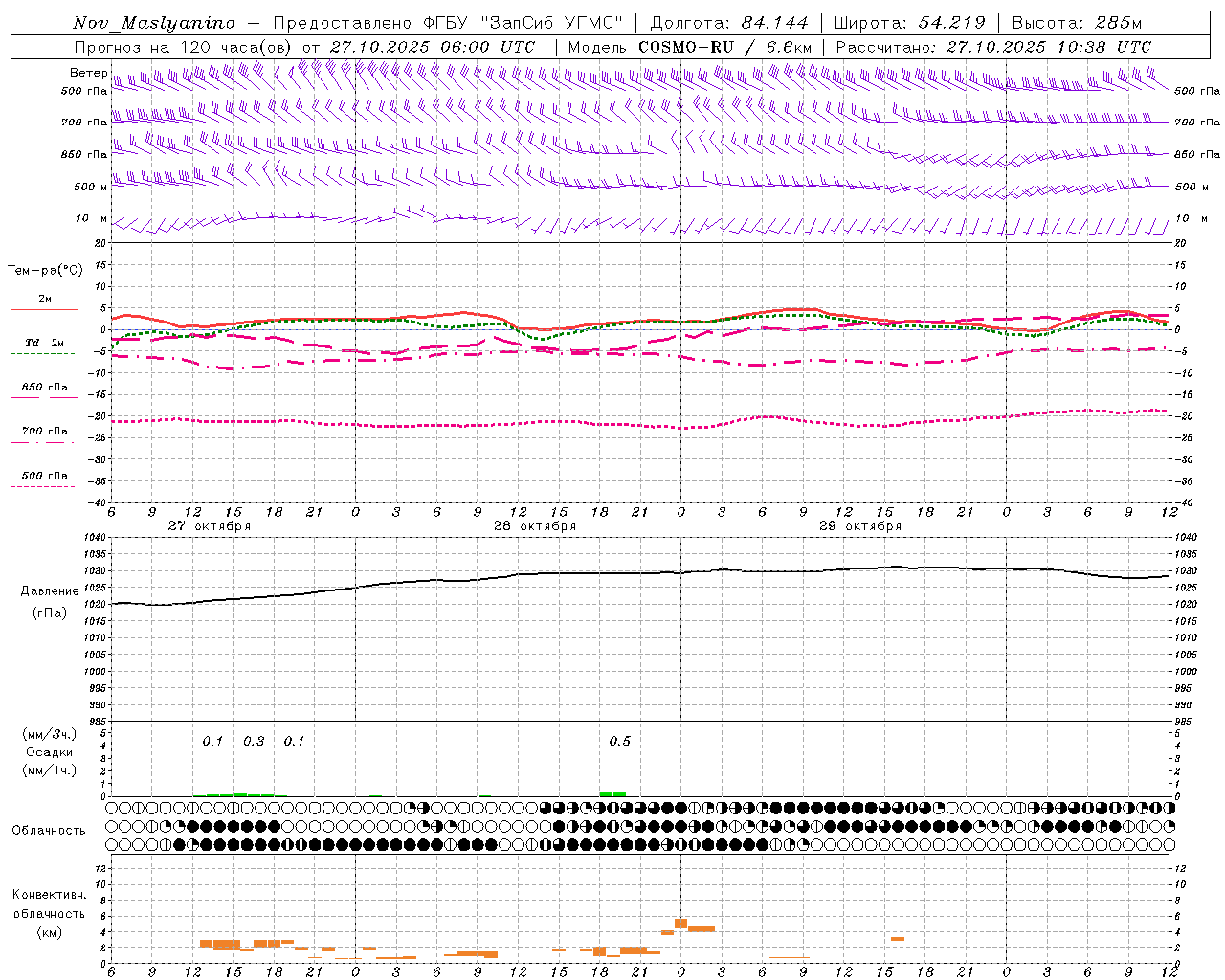
Task: Click the dash-dot line sample under 700 гПа legend
Action: [42, 442]
